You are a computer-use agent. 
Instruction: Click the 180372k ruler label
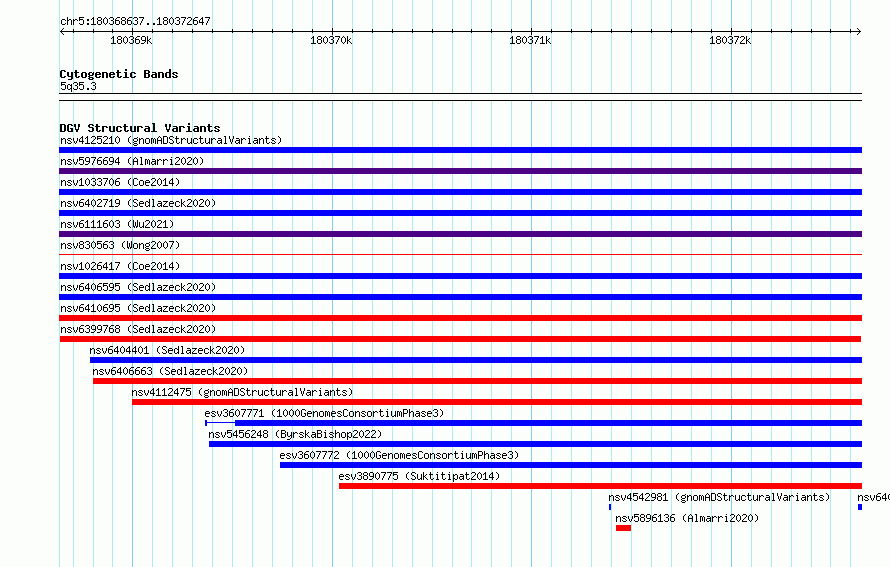[730, 40]
